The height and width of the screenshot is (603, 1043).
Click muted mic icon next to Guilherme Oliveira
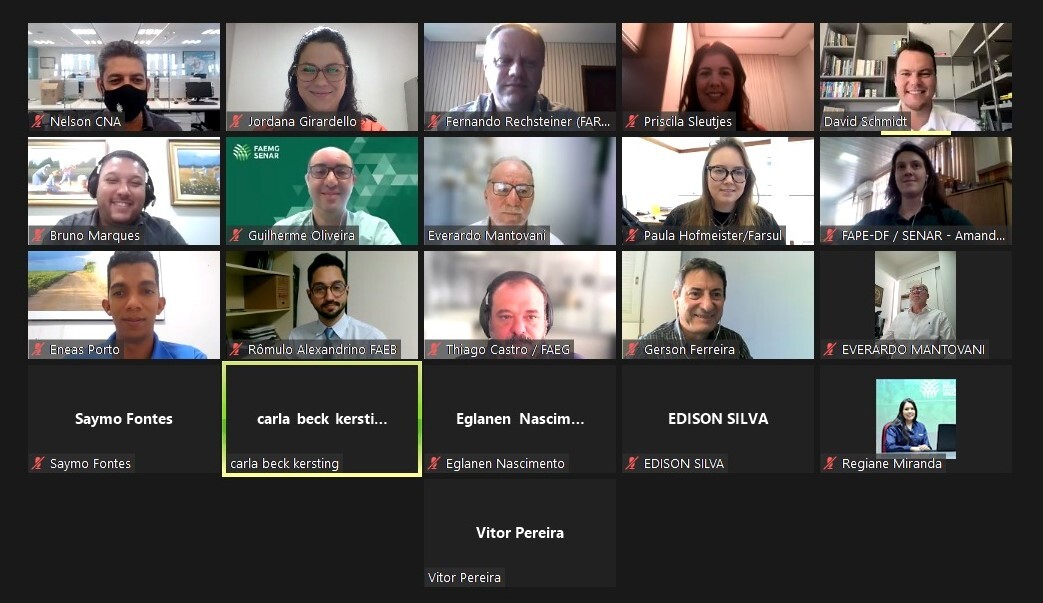236,235
